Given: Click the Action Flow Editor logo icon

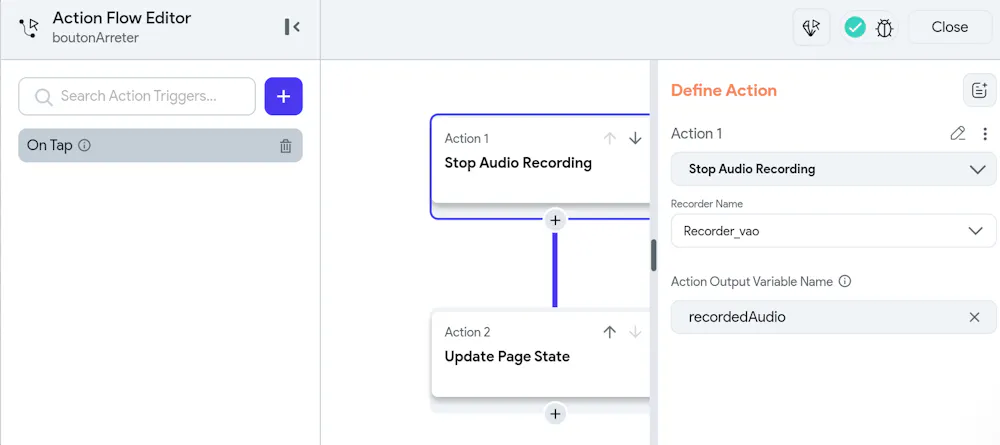Looking at the screenshot, I should coord(29,27).
